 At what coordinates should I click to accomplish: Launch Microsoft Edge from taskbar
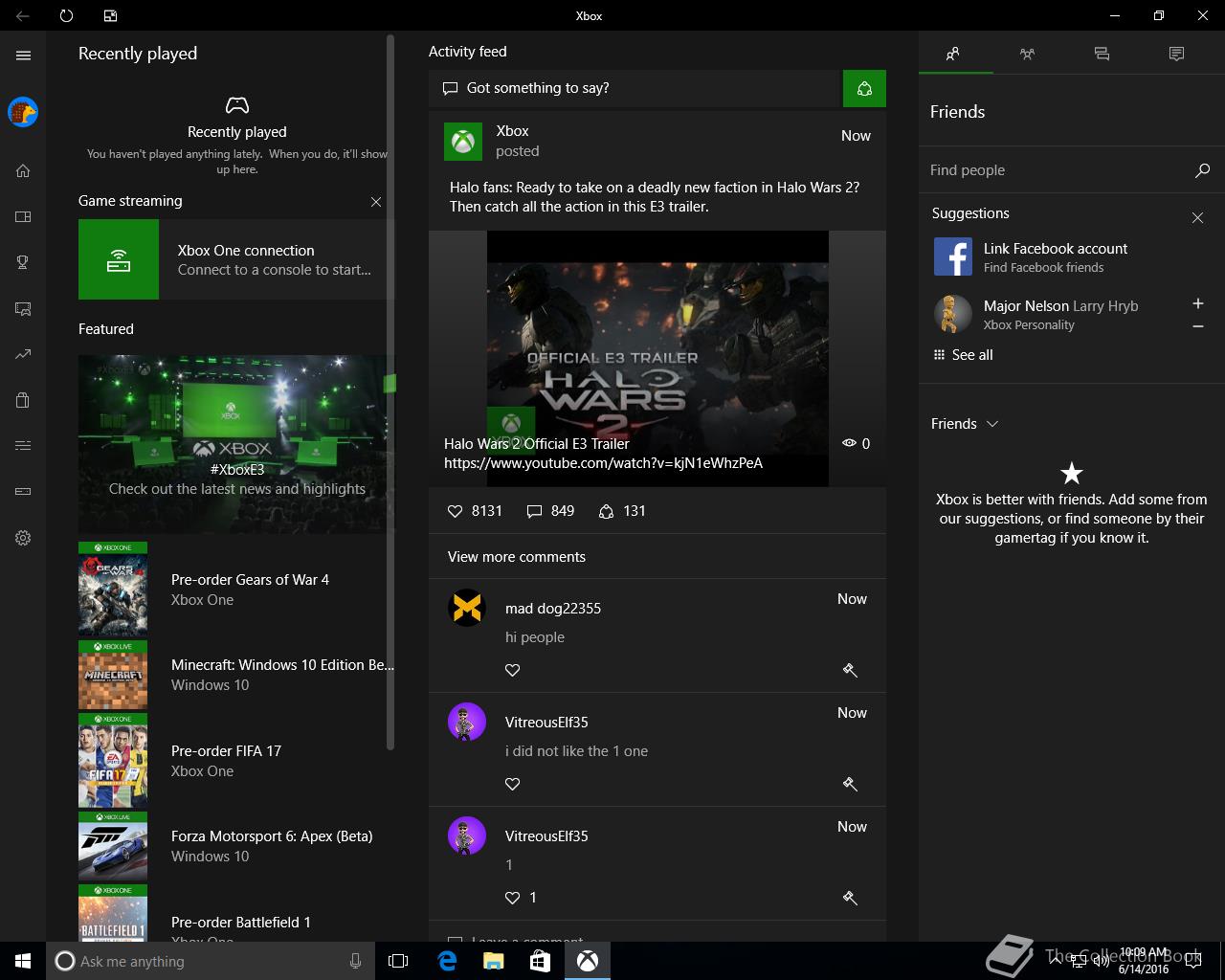pyautogui.click(x=446, y=961)
